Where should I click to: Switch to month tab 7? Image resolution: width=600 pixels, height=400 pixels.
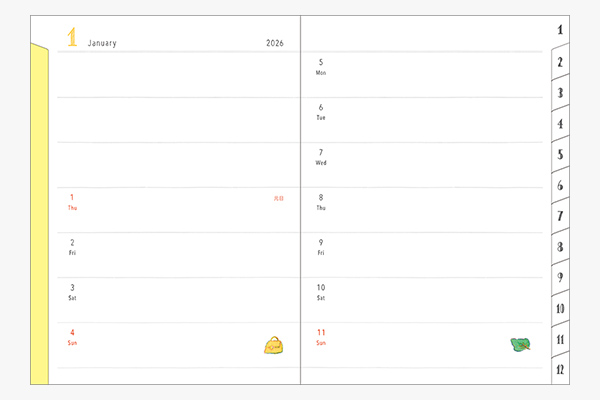point(560,216)
